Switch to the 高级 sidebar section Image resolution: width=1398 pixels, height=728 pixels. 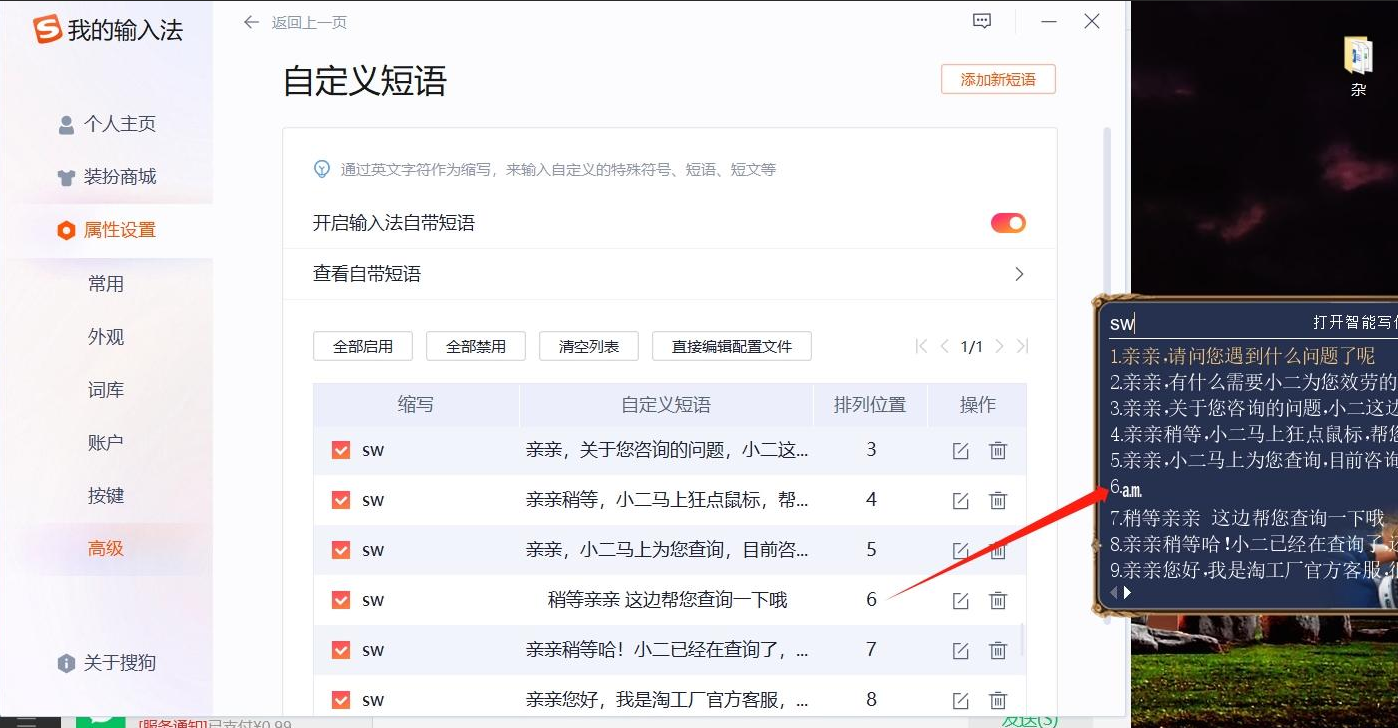click(x=106, y=548)
